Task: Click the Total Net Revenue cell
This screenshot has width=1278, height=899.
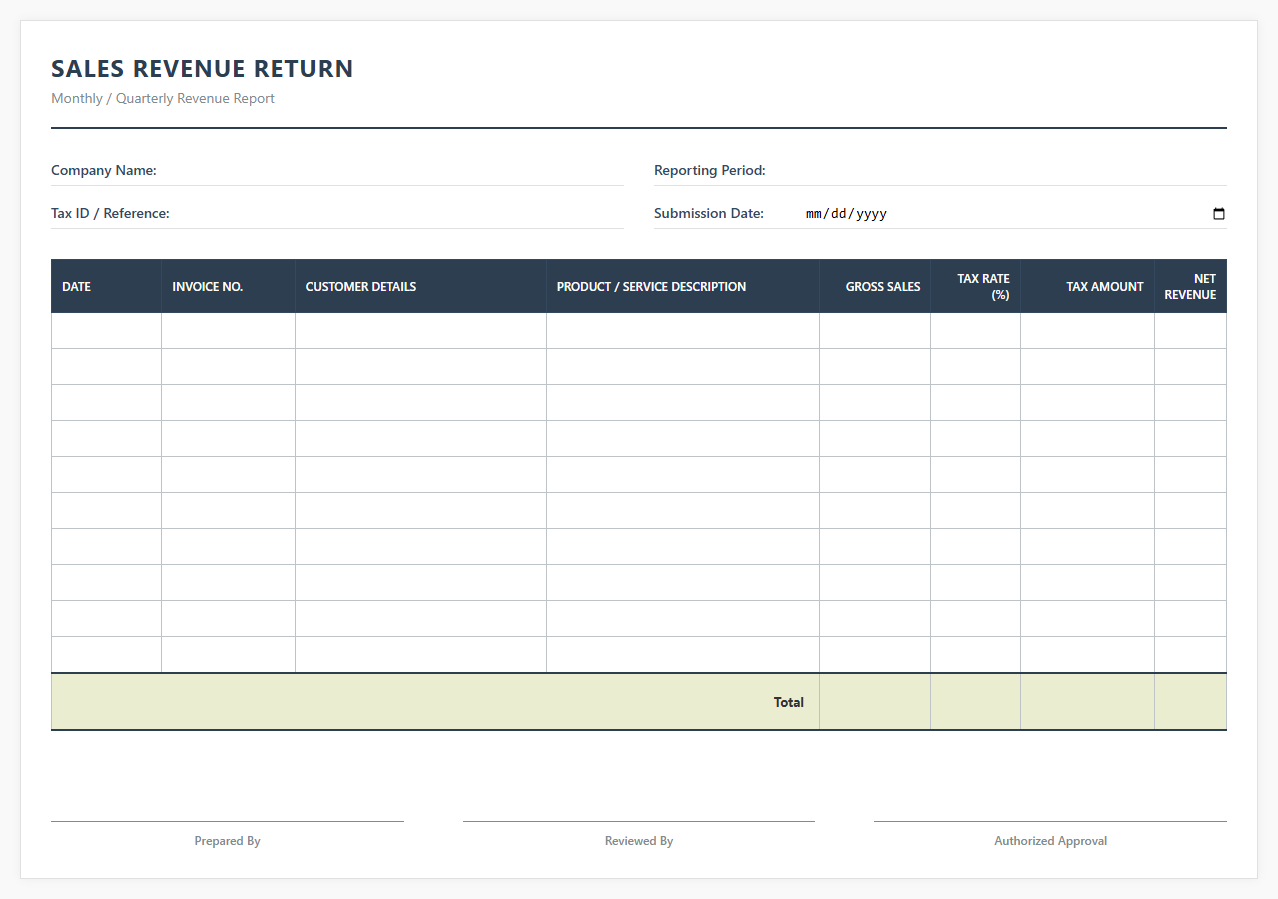Action: [x=1190, y=702]
